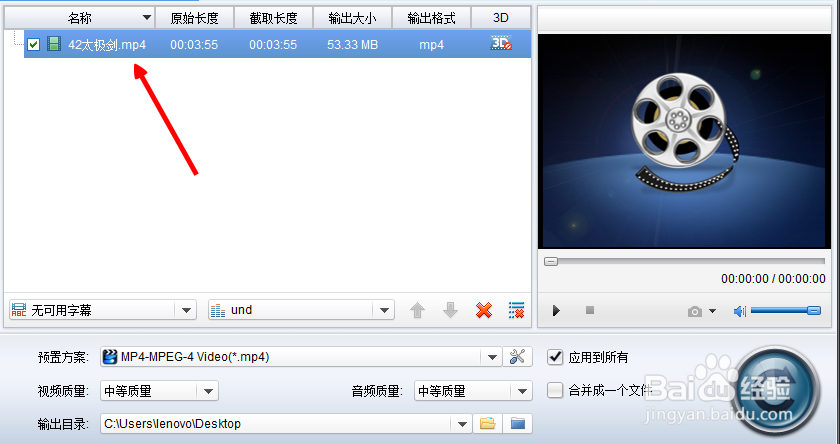Sort by 名称 column header
The height and width of the screenshot is (444, 840).
(80, 18)
